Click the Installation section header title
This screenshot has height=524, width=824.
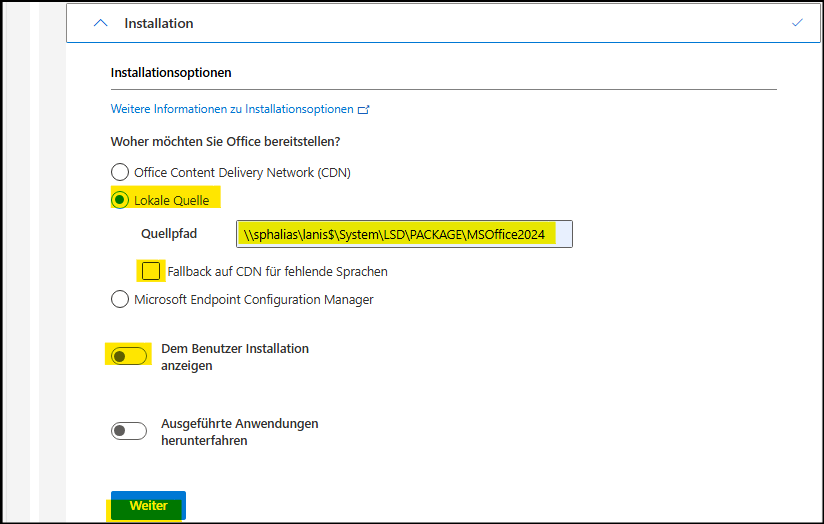(x=159, y=24)
